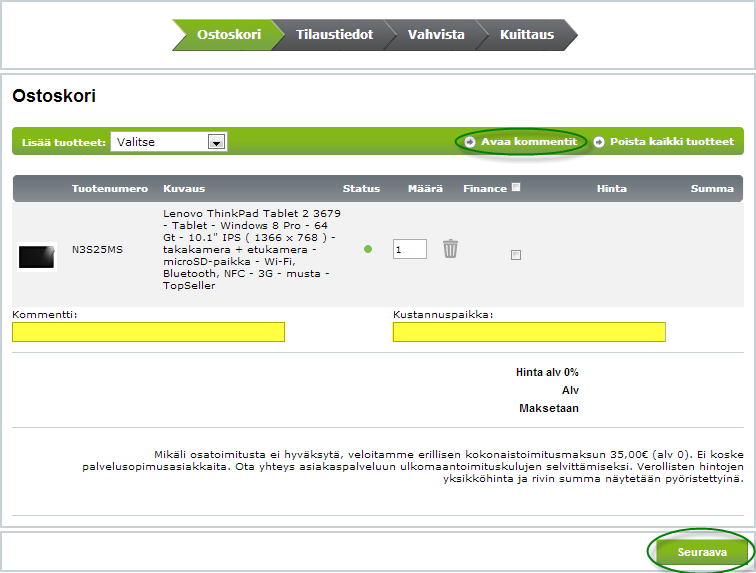Click the Summa column header
This screenshot has height=573, width=756.
pos(712,189)
